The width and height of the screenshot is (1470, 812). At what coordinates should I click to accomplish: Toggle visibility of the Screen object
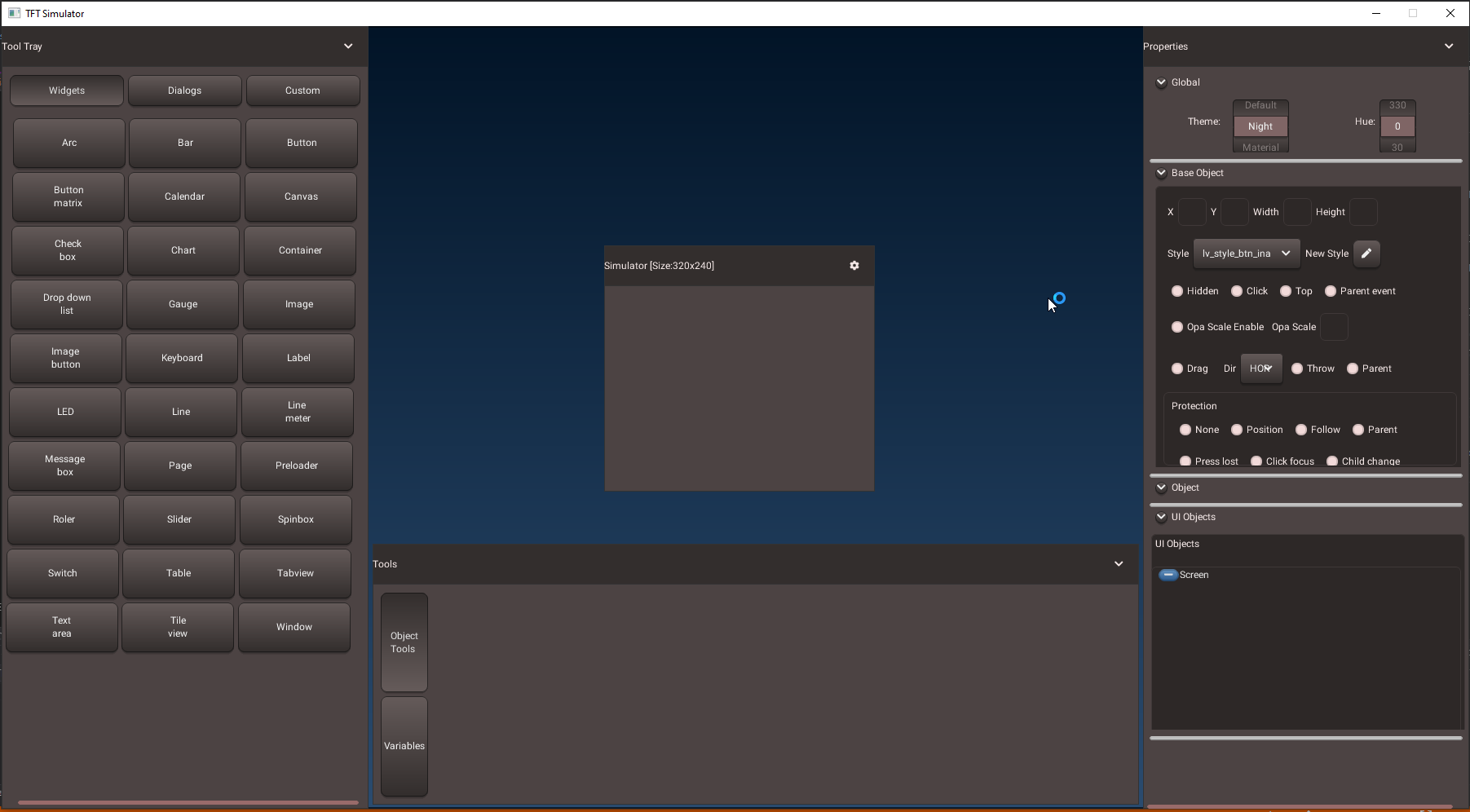pyautogui.click(x=1168, y=575)
